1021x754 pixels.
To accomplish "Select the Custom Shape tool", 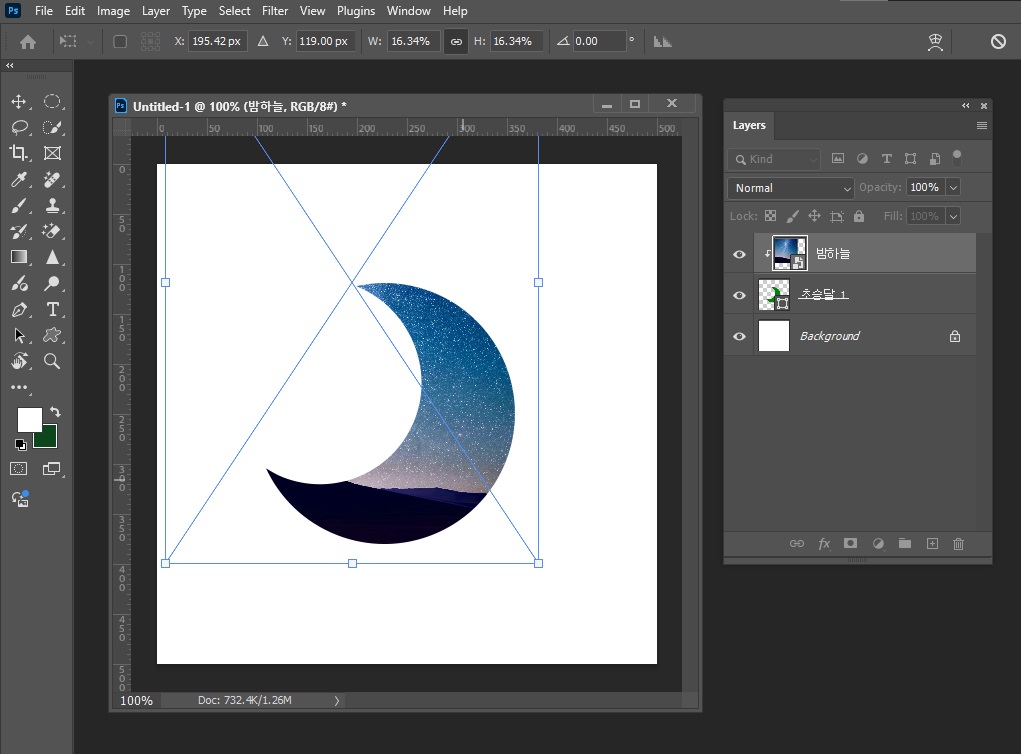I will coord(52,335).
